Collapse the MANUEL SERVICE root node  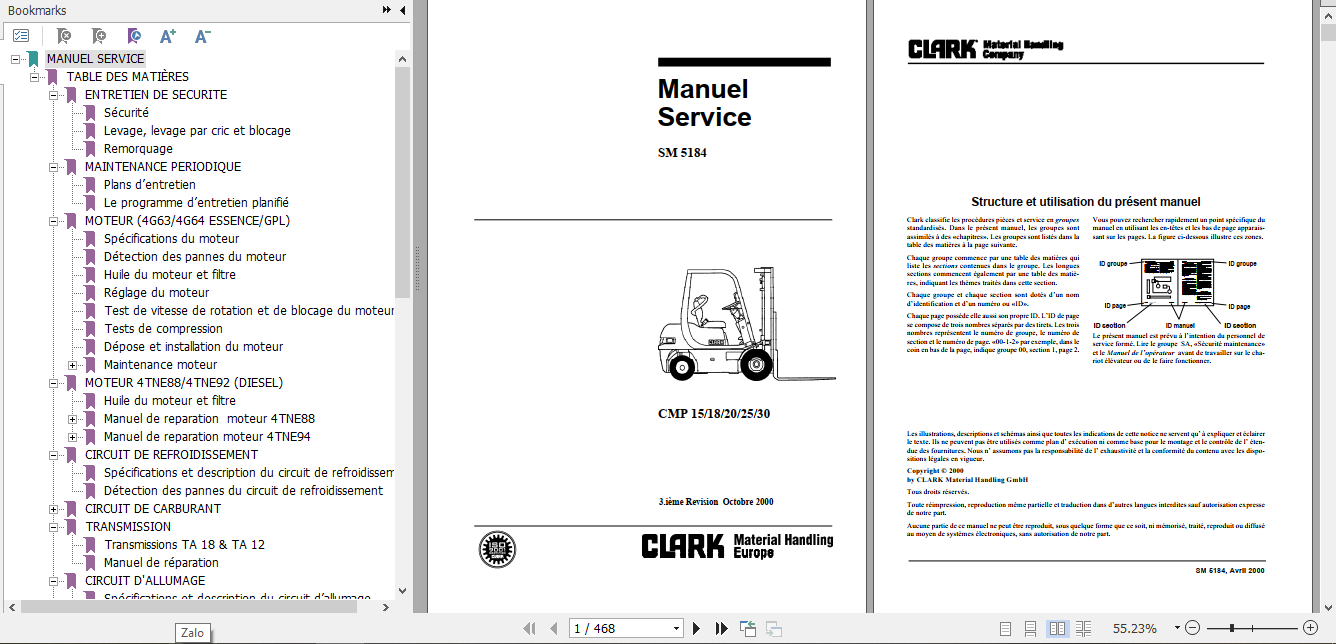15,59
